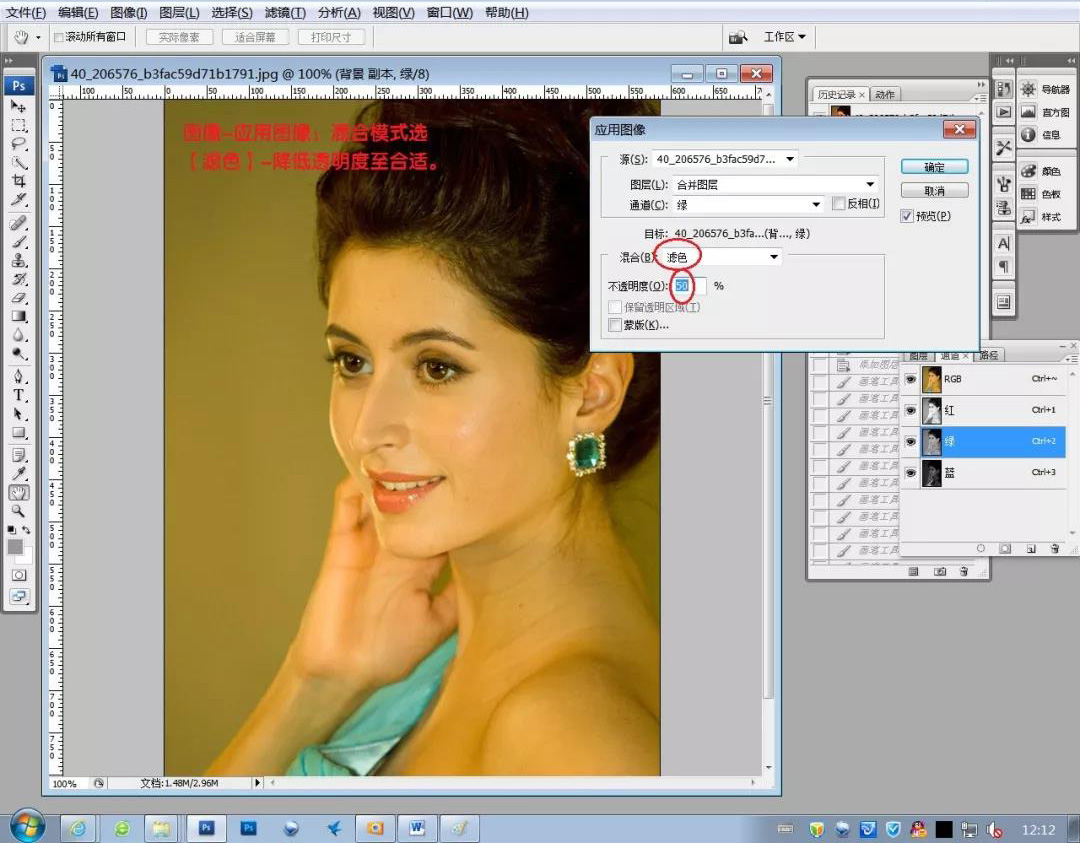
Task: Select the Lasso tool
Action: point(19,144)
